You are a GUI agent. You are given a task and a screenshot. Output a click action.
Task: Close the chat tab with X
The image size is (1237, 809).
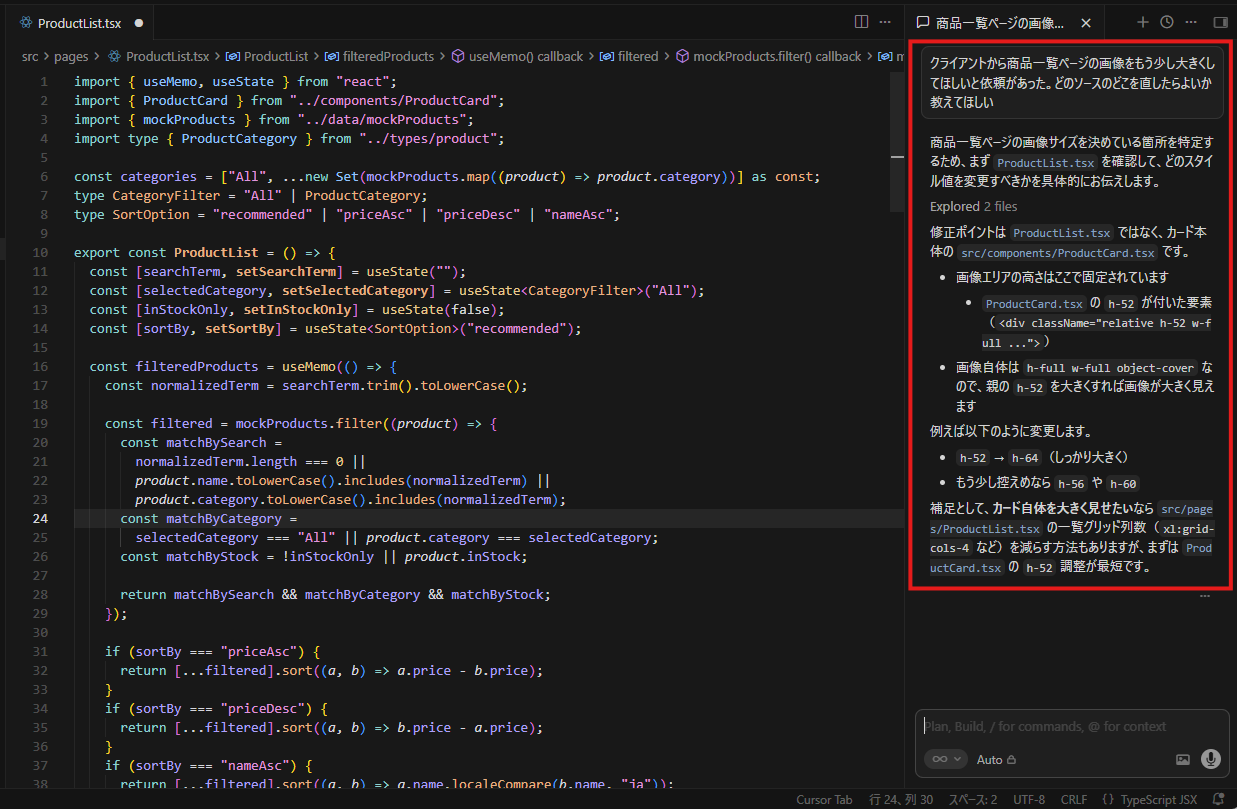pos(1086,22)
